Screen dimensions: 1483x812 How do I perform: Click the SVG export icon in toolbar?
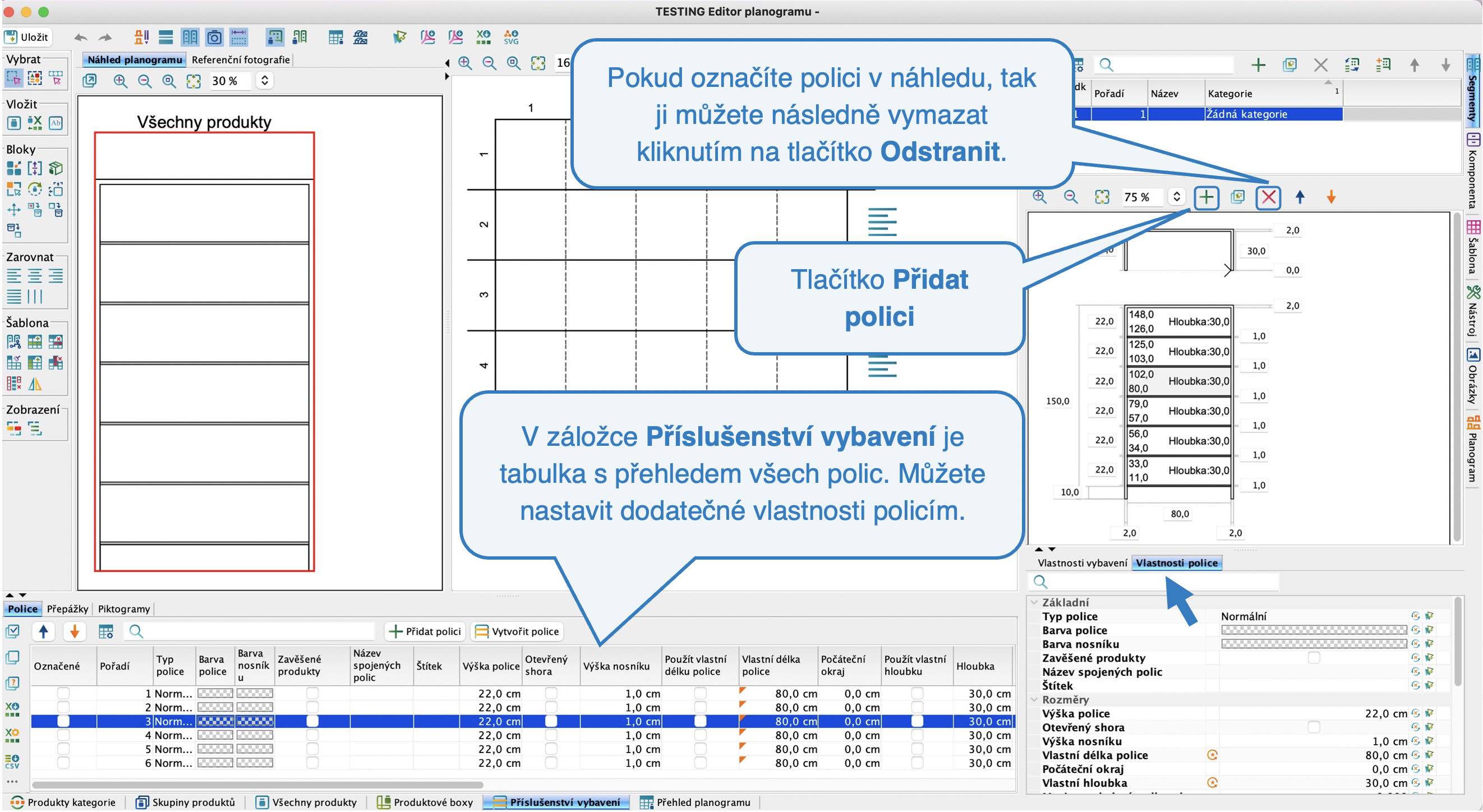point(510,38)
